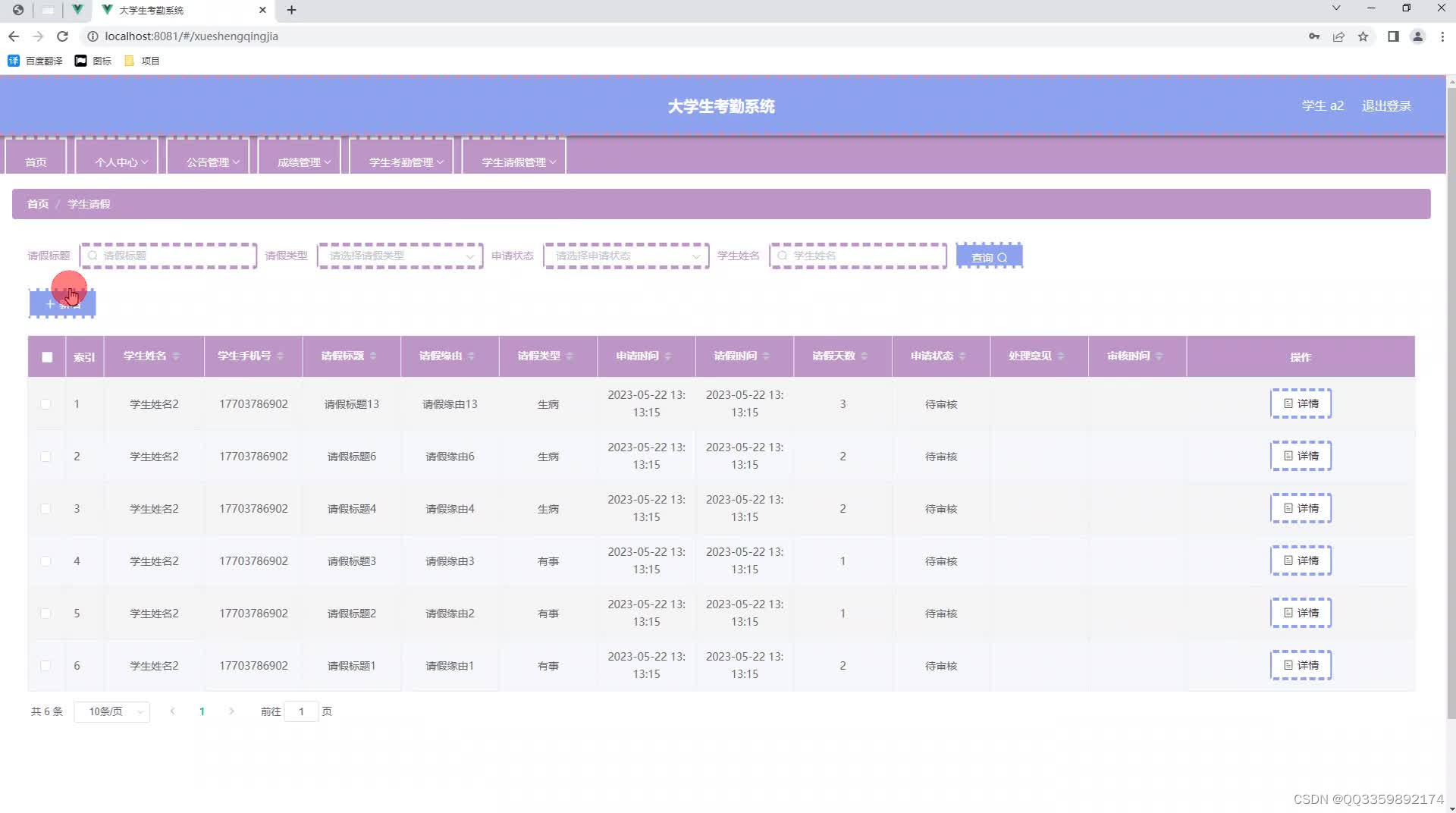
Task: Check the row with 请假标题4
Action: point(45,509)
